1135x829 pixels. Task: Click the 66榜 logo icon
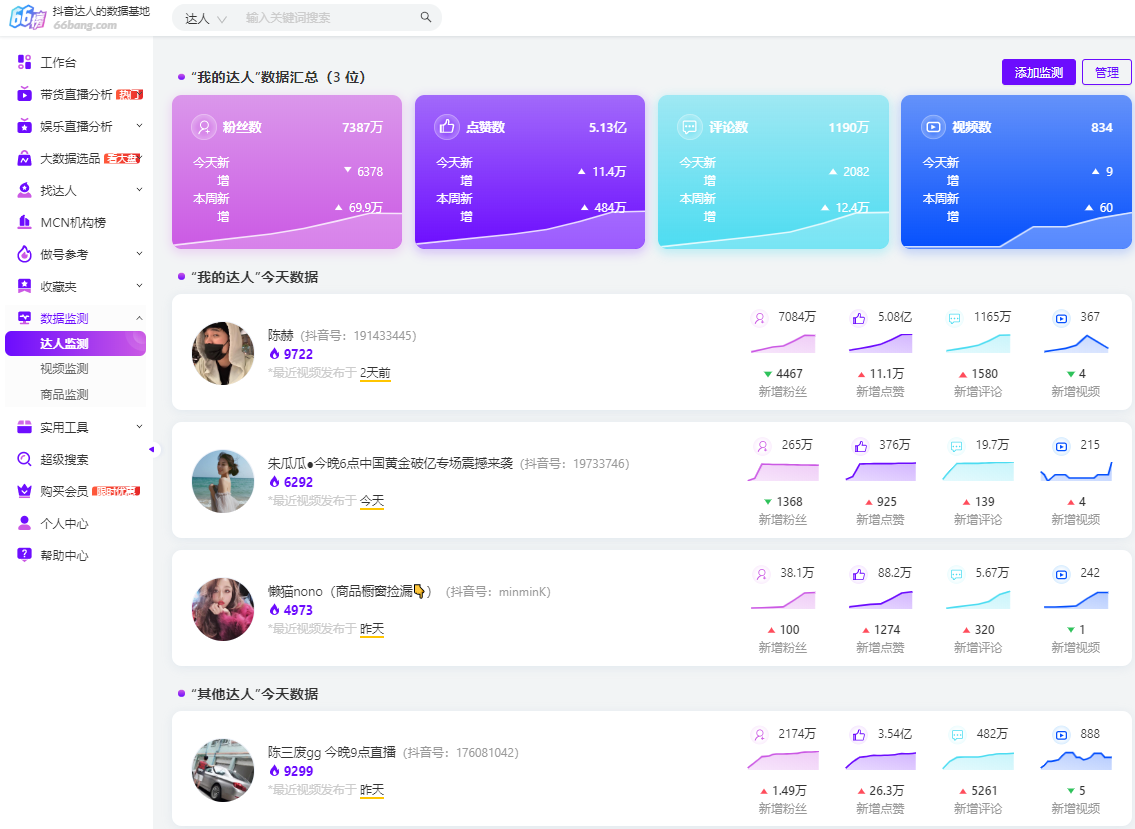pos(28,18)
